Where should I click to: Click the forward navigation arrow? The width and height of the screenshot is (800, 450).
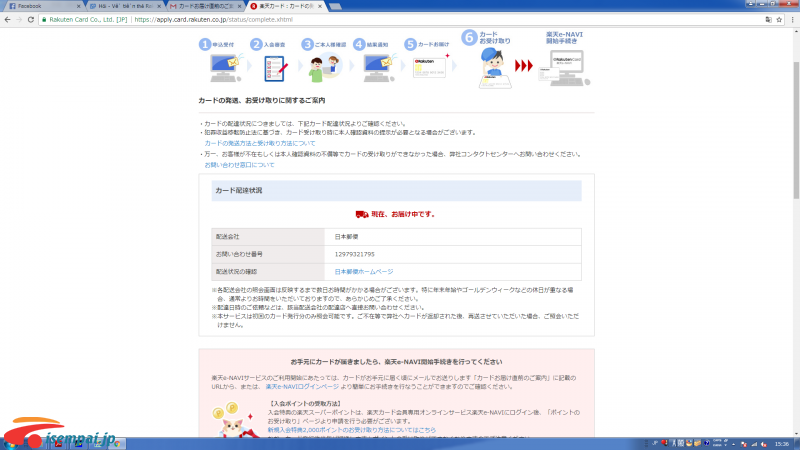tap(19, 19)
